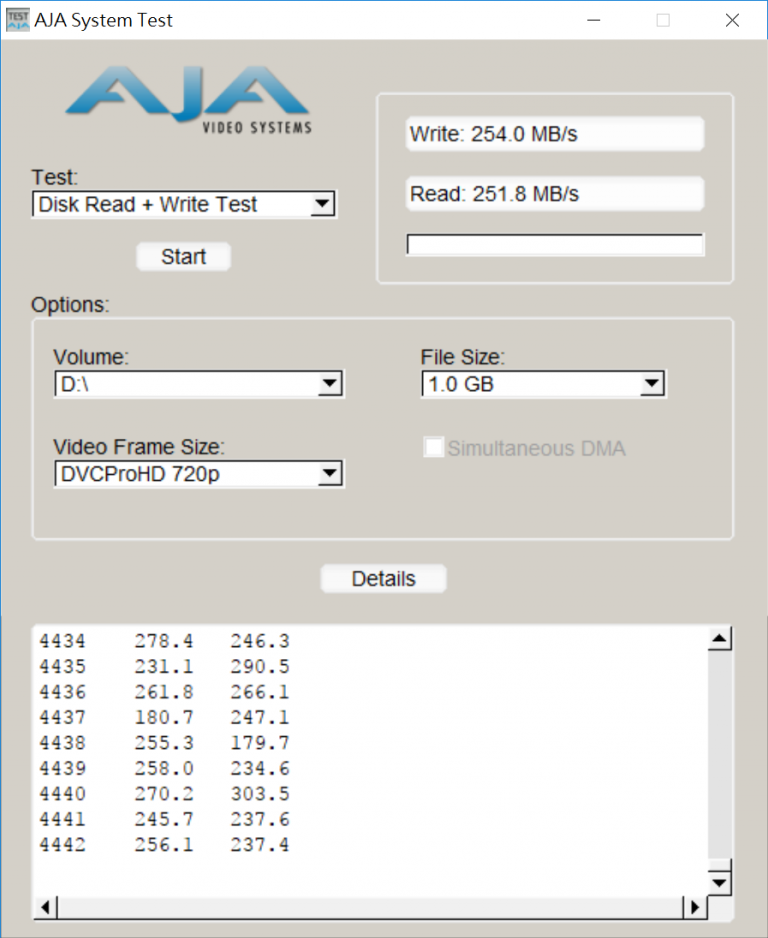
Task: Click the horizontal scroll left arrow
Action: [45, 907]
